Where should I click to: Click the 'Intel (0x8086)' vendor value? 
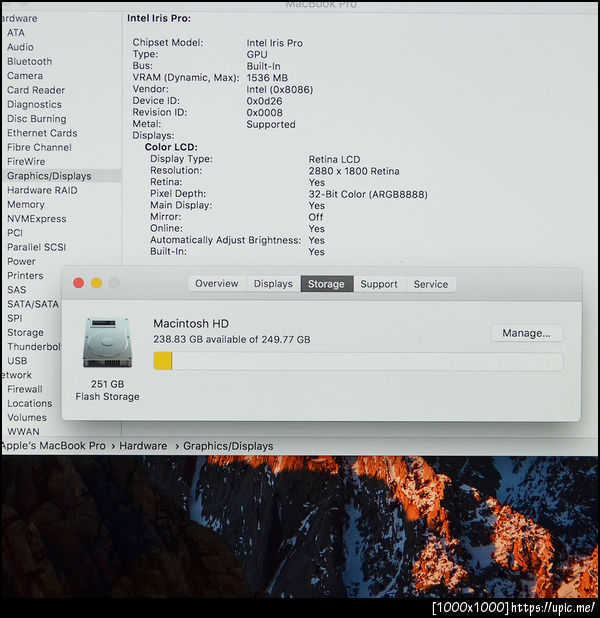click(280, 89)
